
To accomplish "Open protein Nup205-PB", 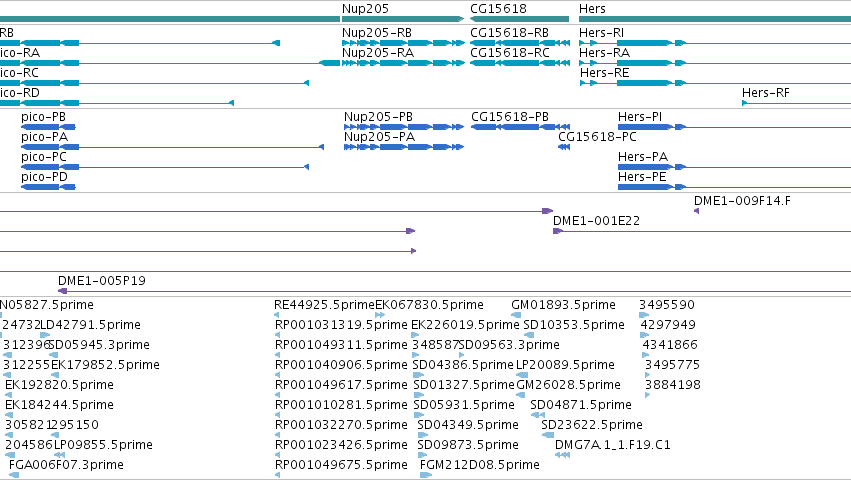I will tap(378, 117).
